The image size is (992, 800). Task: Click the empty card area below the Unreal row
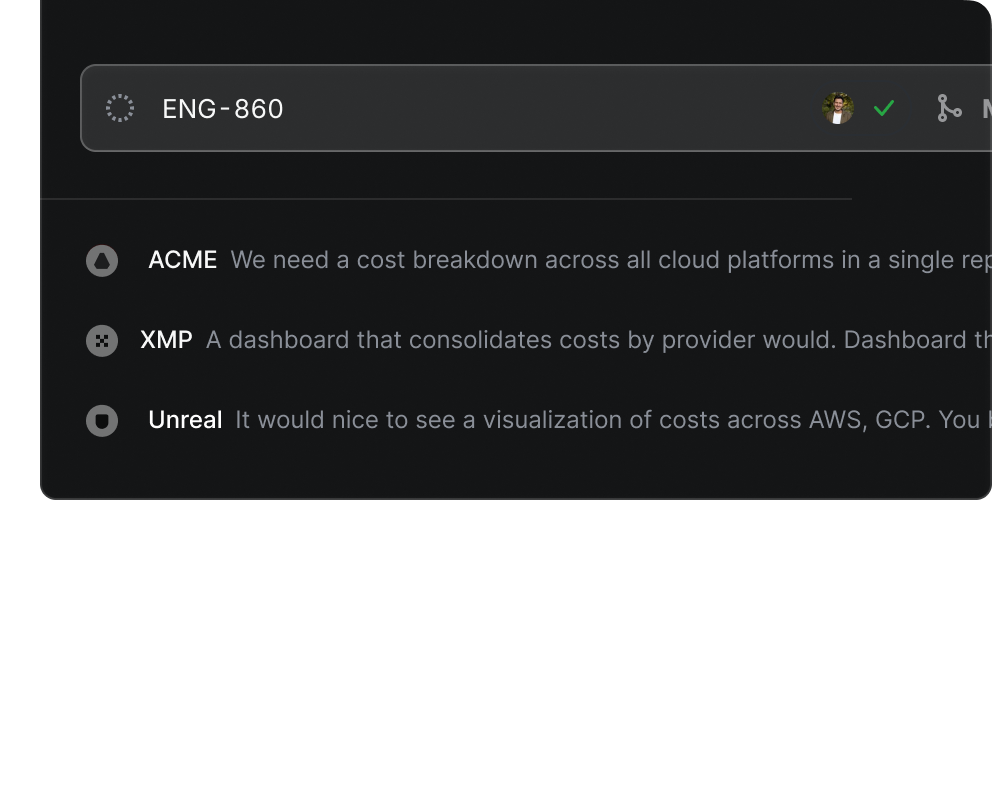[x=500, y=468]
